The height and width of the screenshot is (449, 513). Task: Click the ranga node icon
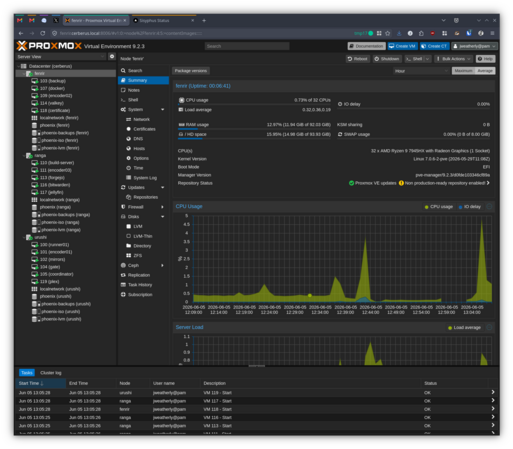coord(29,156)
